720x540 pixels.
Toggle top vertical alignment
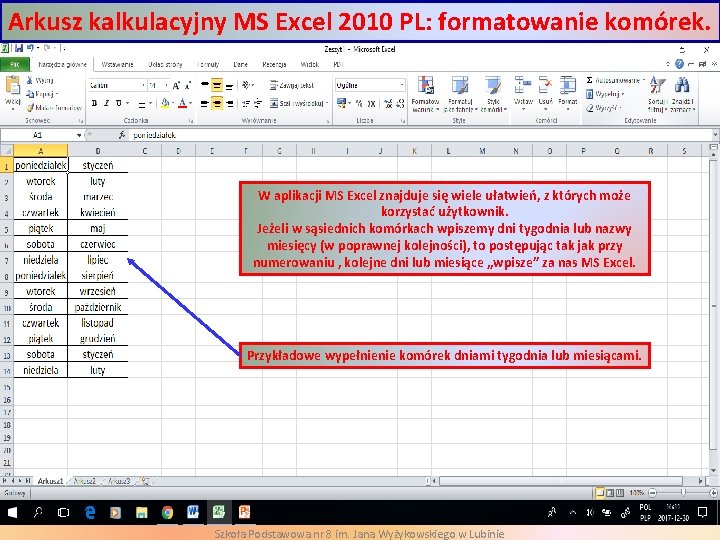click(205, 85)
